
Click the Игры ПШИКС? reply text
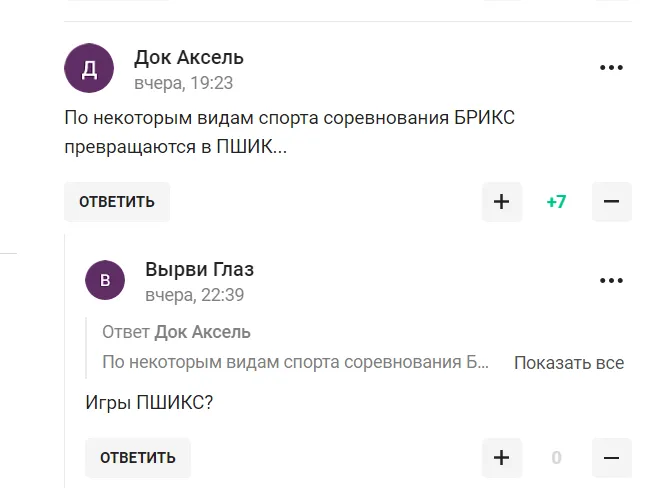coord(149,403)
